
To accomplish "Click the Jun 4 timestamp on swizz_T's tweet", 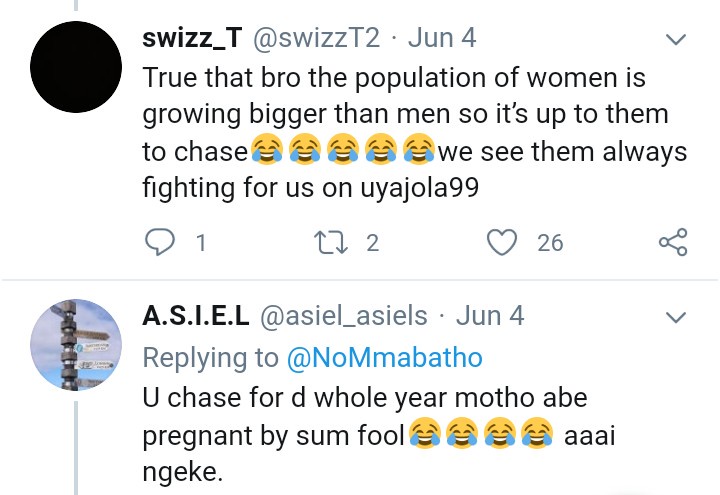I will pyautogui.click(x=441, y=40).
